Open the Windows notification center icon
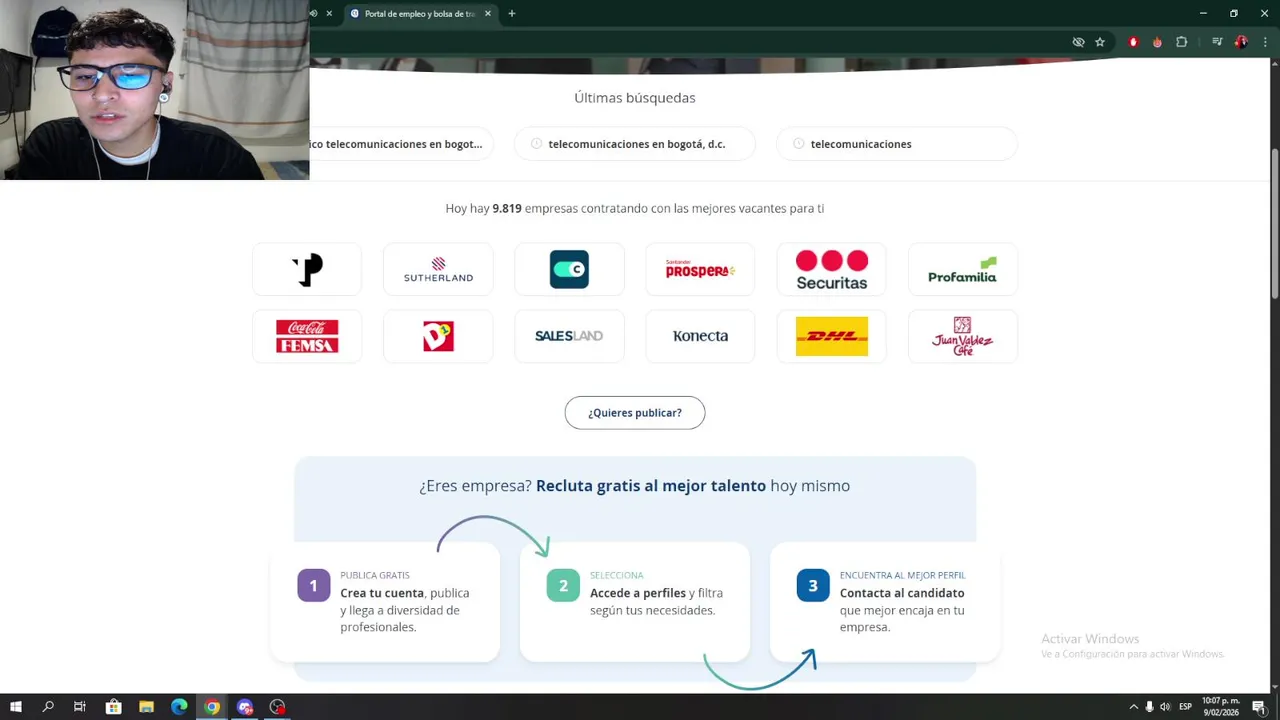This screenshot has width=1280, height=720. tap(1259, 707)
